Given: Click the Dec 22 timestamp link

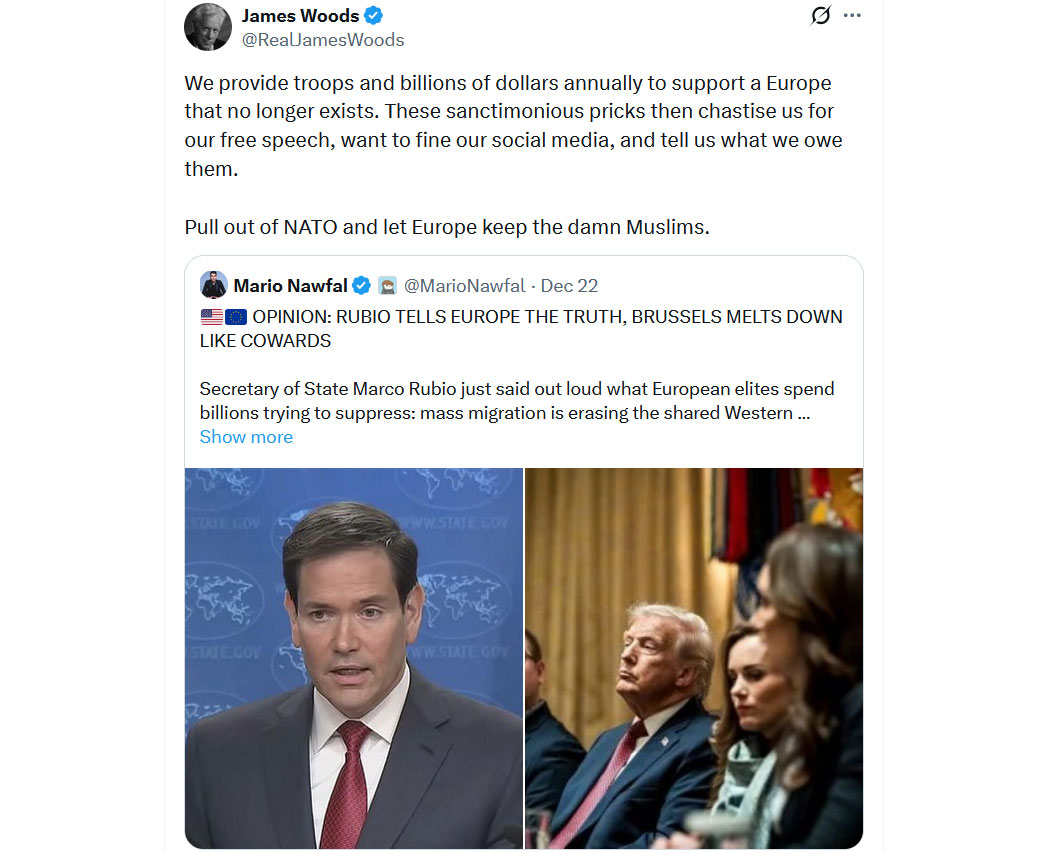Looking at the screenshot, I should pos(569,286).
